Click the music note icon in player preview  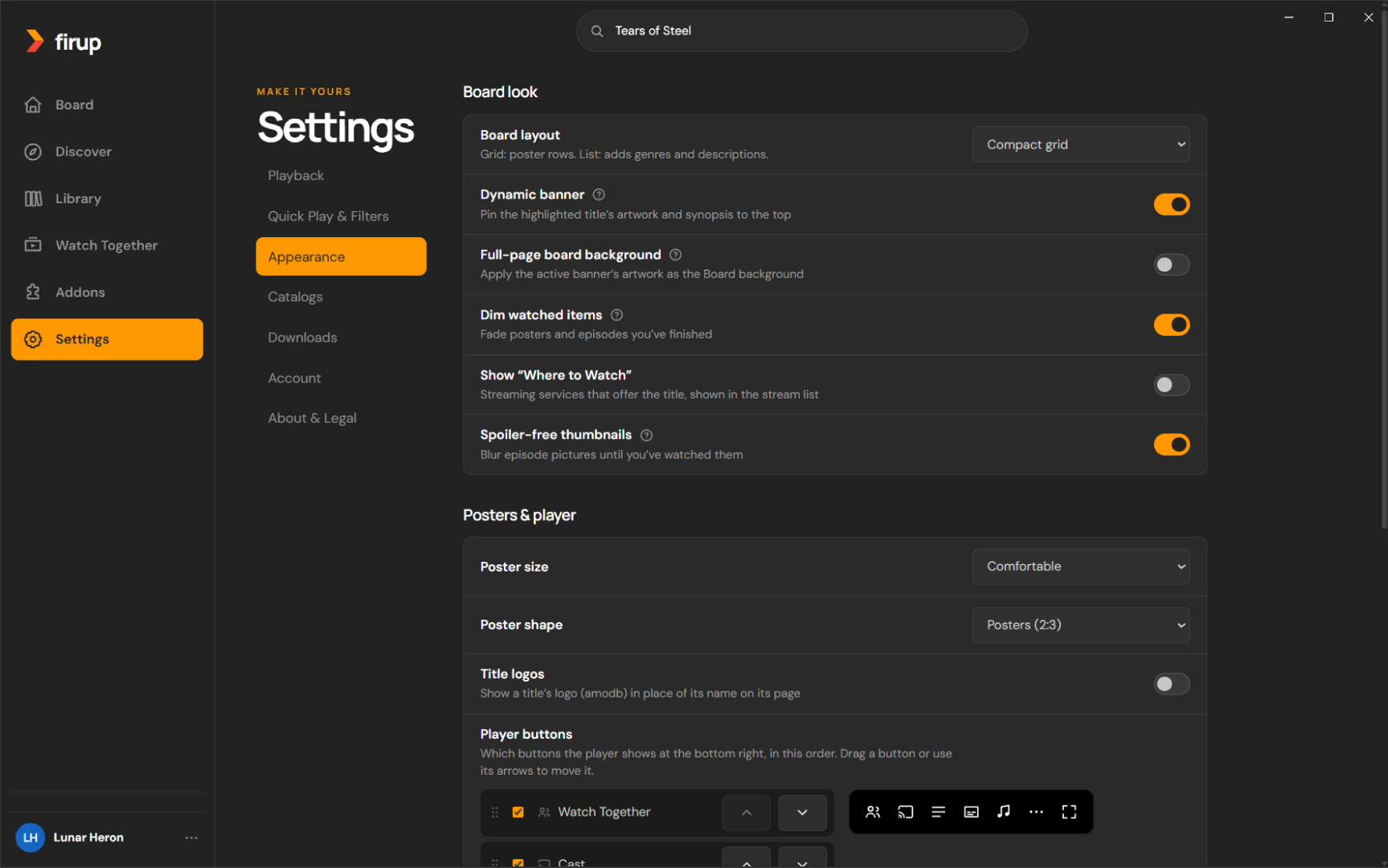click(1004, 812)
